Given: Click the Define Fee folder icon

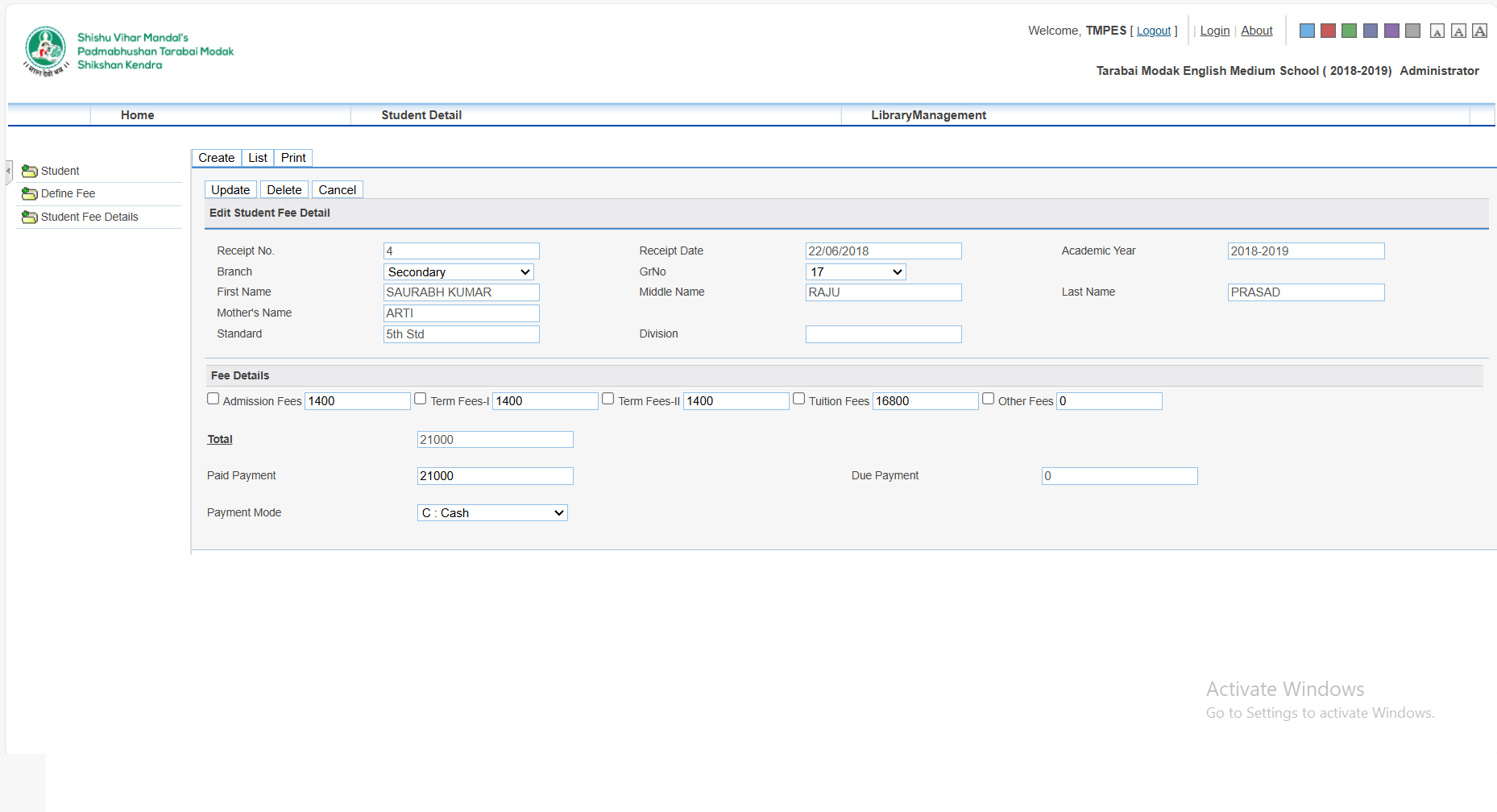Looking at the screenshot, I should 30,193.
